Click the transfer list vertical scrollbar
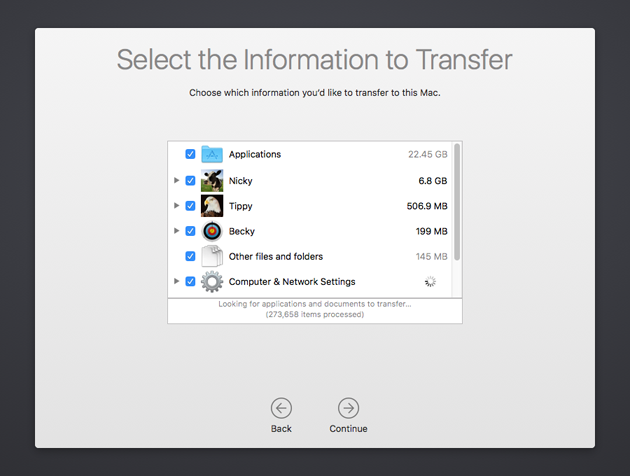 (x=457, y=202)
